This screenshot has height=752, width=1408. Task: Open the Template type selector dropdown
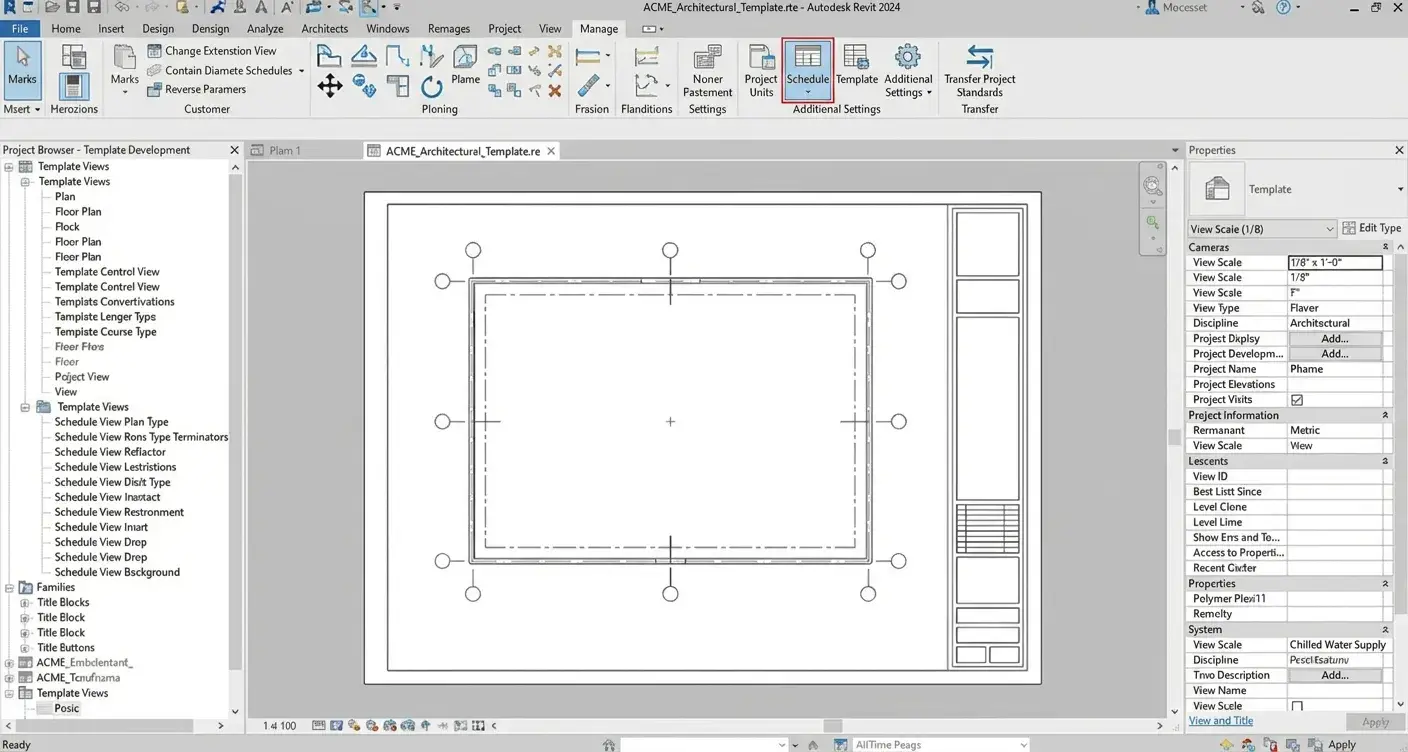pos(1399,189)
